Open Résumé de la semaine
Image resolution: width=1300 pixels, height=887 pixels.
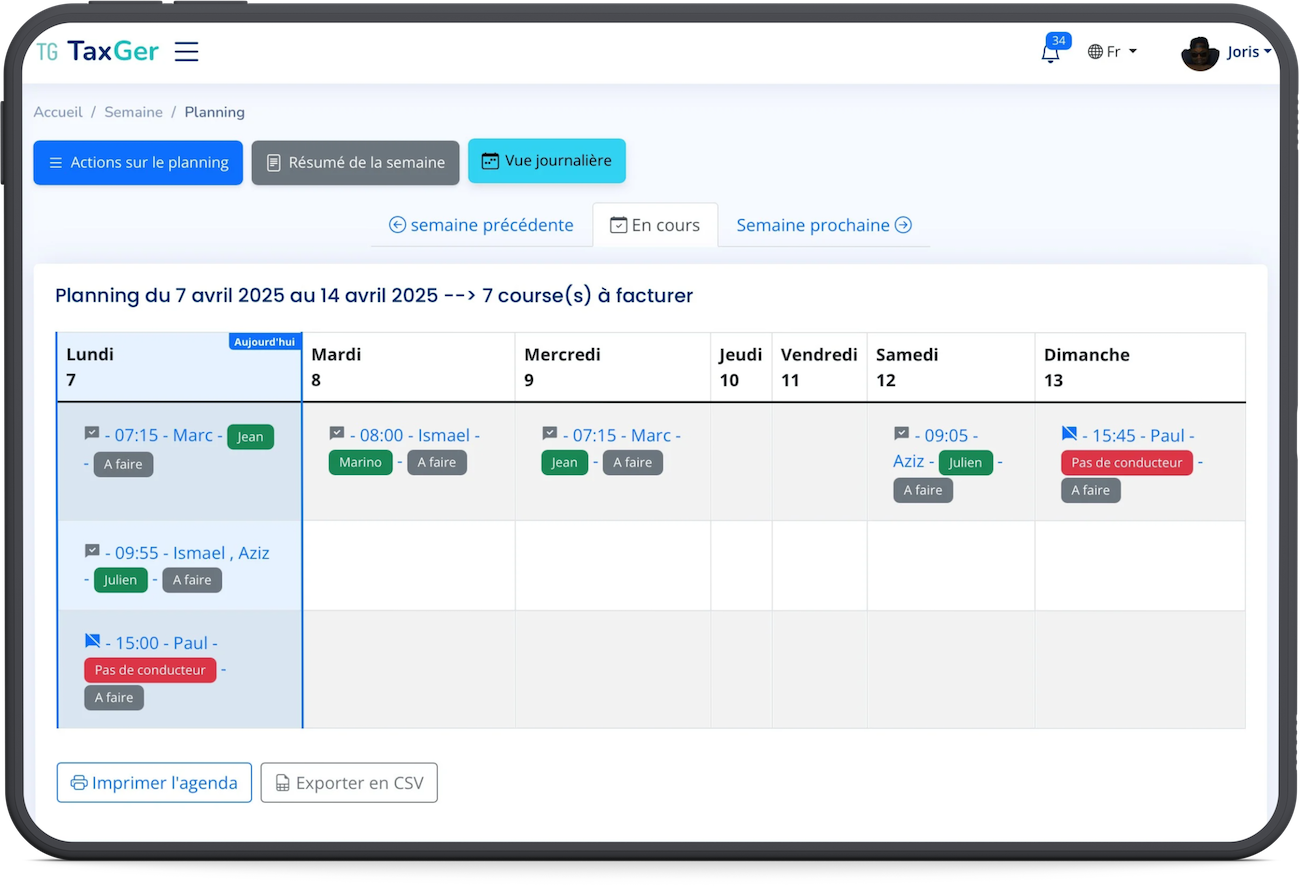pyautogui.click(x=355, y=162)
